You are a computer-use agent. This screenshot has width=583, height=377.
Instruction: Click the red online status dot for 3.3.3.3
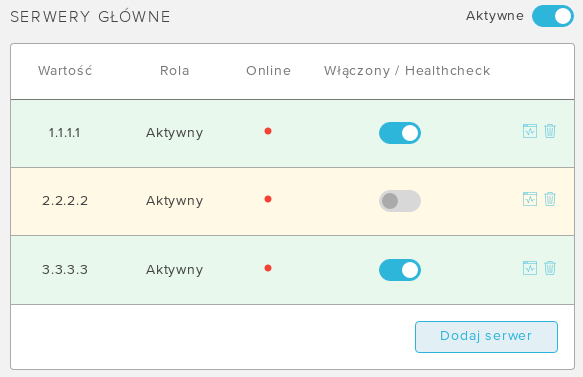(x=268, y=268)
